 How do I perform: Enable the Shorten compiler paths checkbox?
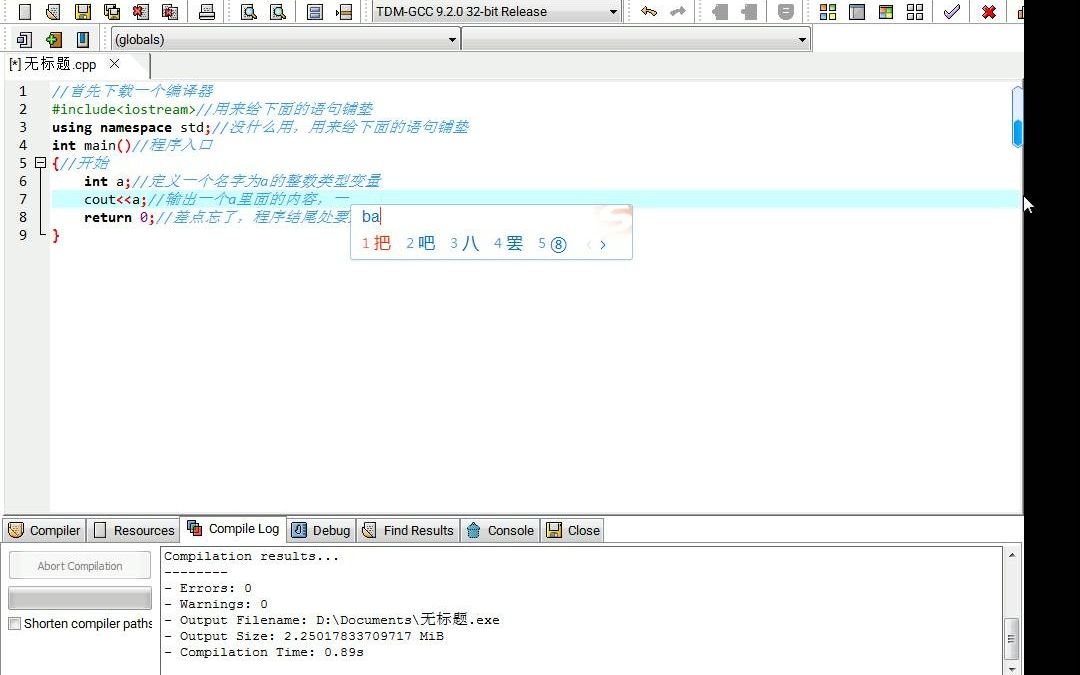coord(16,623)
